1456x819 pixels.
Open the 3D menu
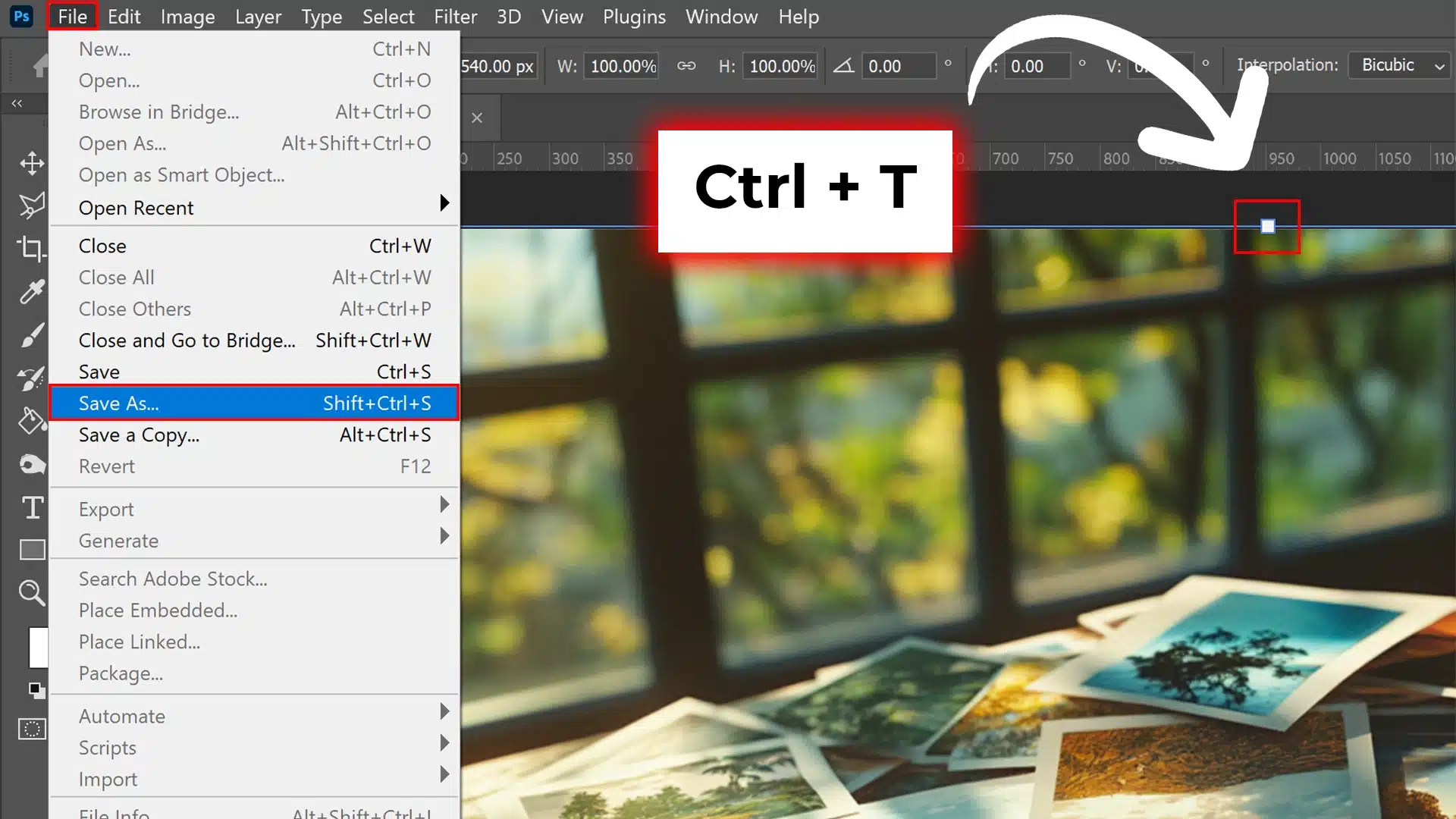509,16
